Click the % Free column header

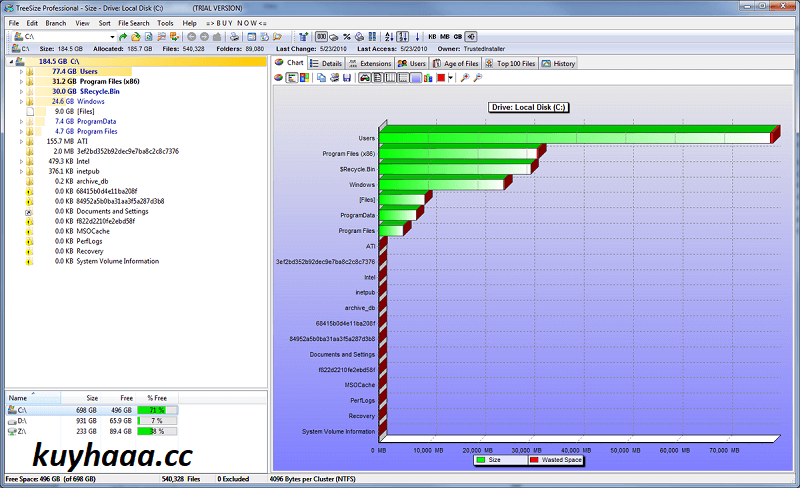tap(157, 398)
